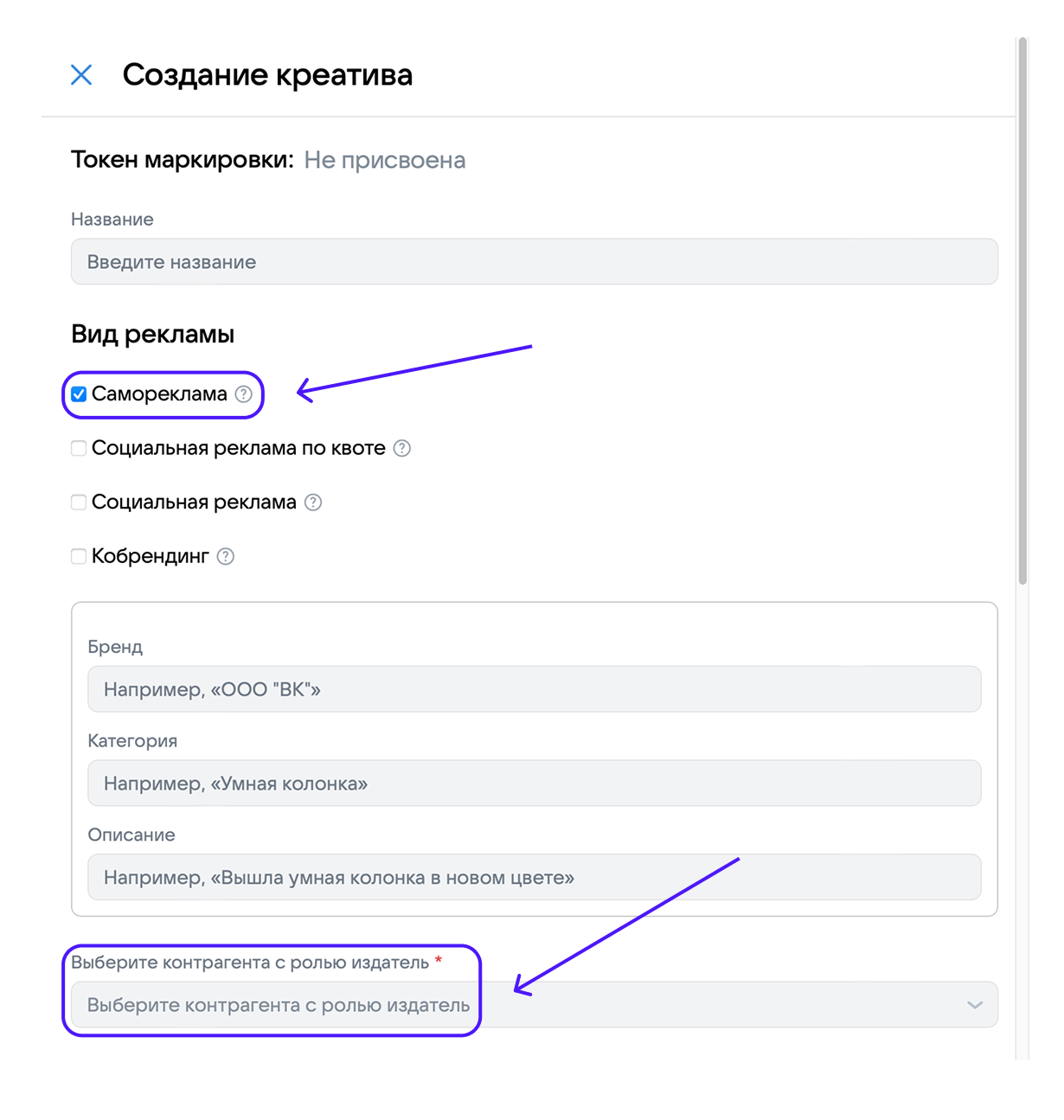Show the help tooltip beside Социальная реклама
The width and height of the screenshot is (1064, 1120).
point(313,502)
